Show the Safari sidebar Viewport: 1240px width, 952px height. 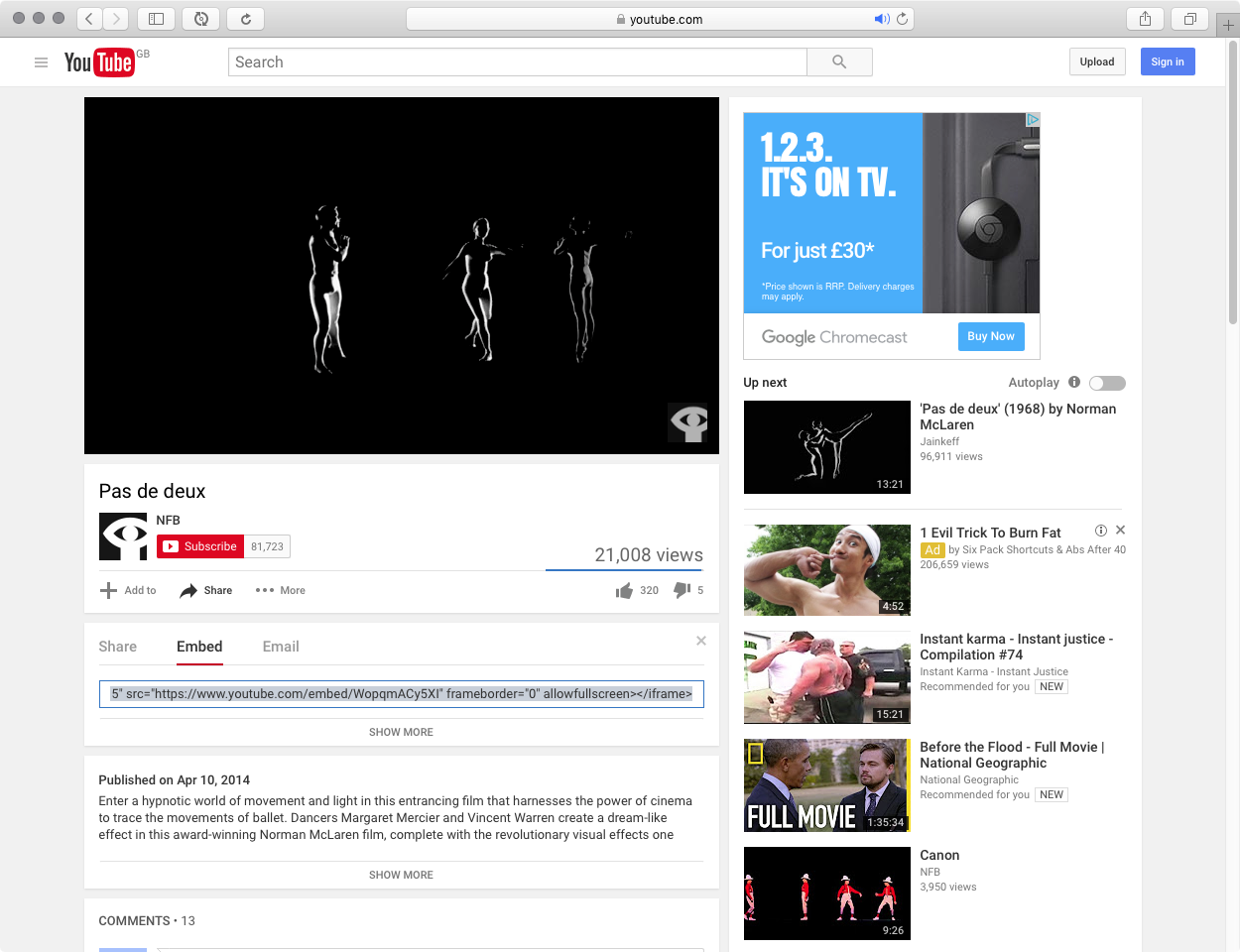coord(156,19)
